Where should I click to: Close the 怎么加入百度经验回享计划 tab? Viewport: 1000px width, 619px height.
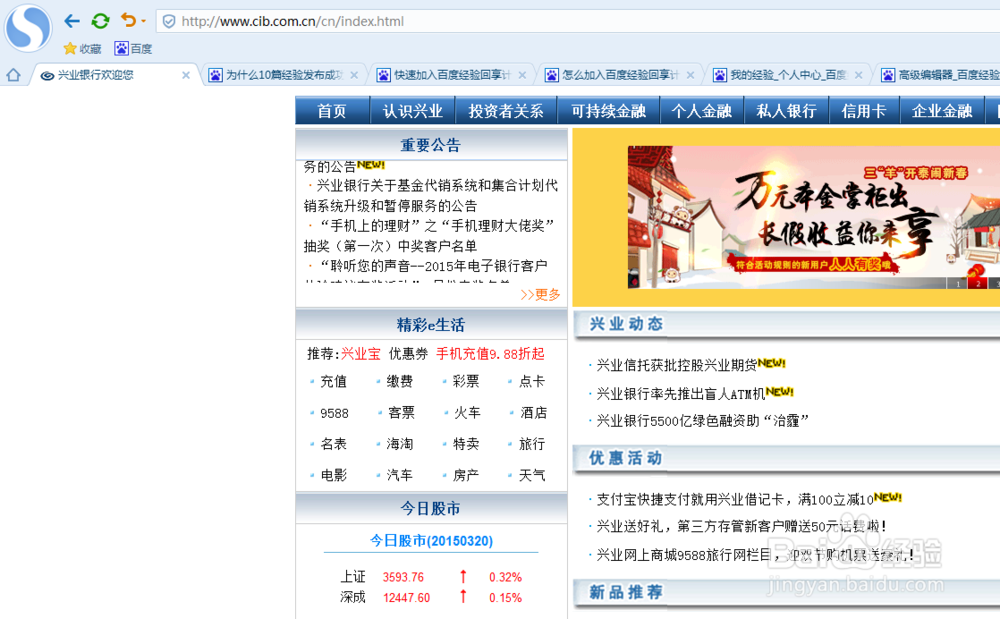click(x=690, y=75)
